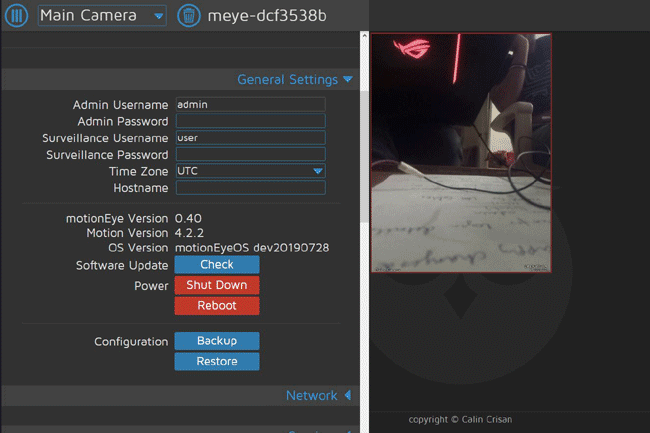The image size is (650, 433).
Task: Click the settings panel scrollbar
Action: click(364, 157)
